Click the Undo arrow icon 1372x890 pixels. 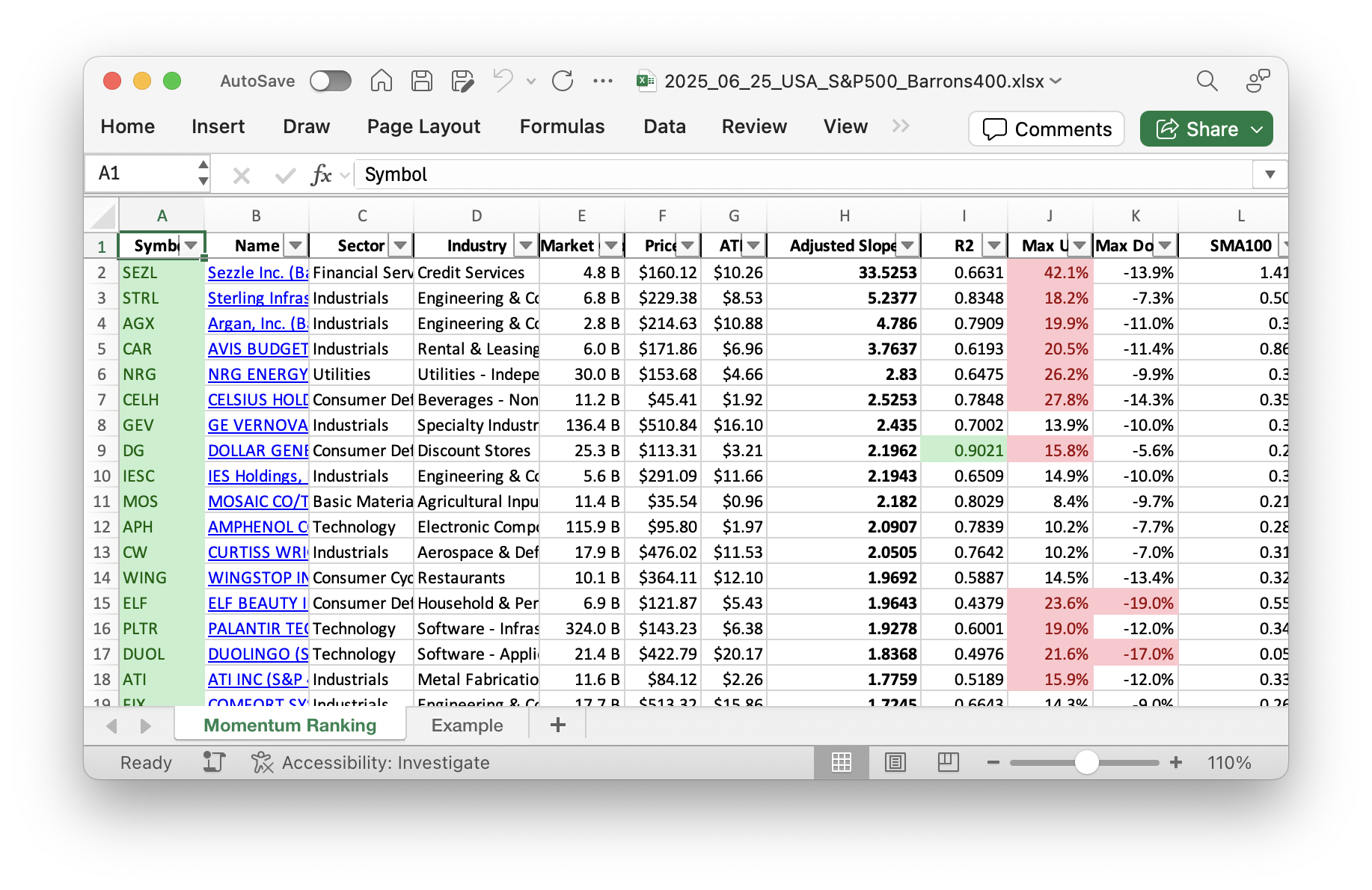pyautogui.click(x=503, y=81)
